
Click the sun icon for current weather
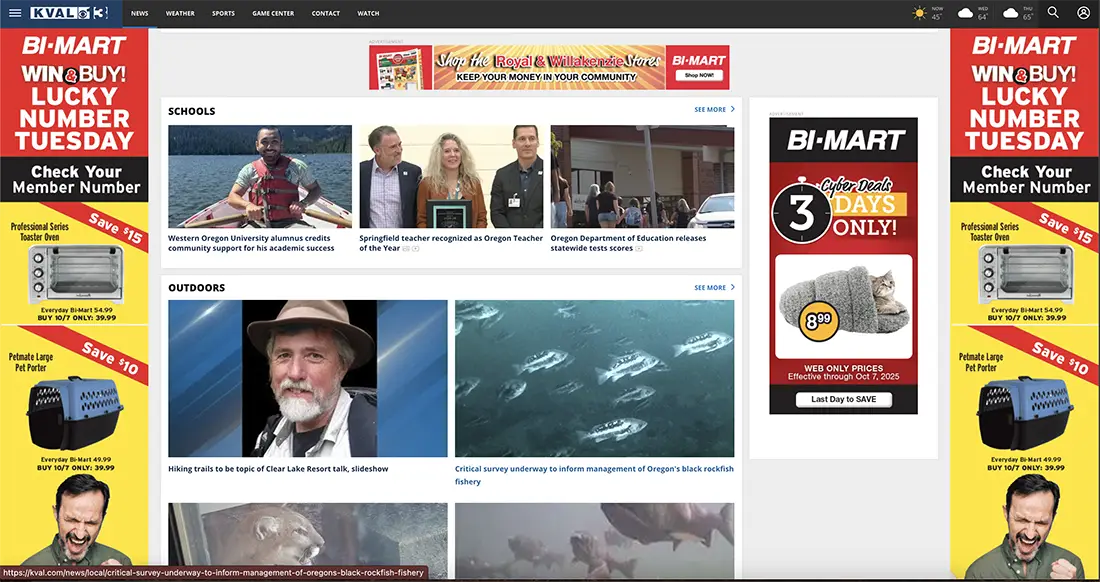click(x=919, y=13)
